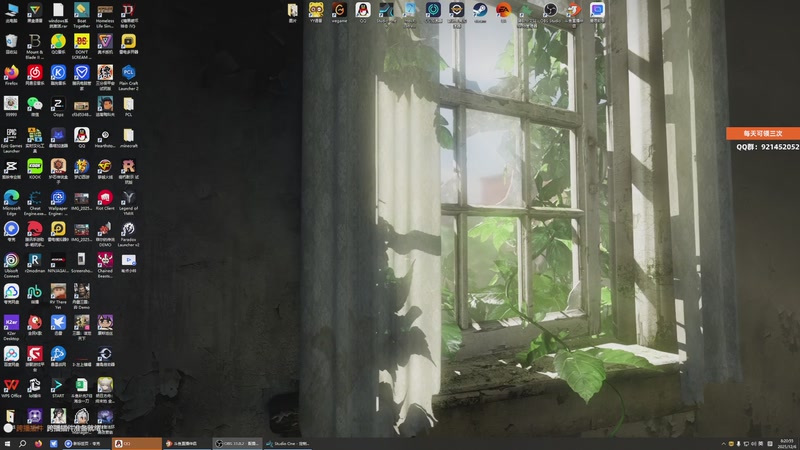Click QQ群: 921452052 text

pos(767,147)
